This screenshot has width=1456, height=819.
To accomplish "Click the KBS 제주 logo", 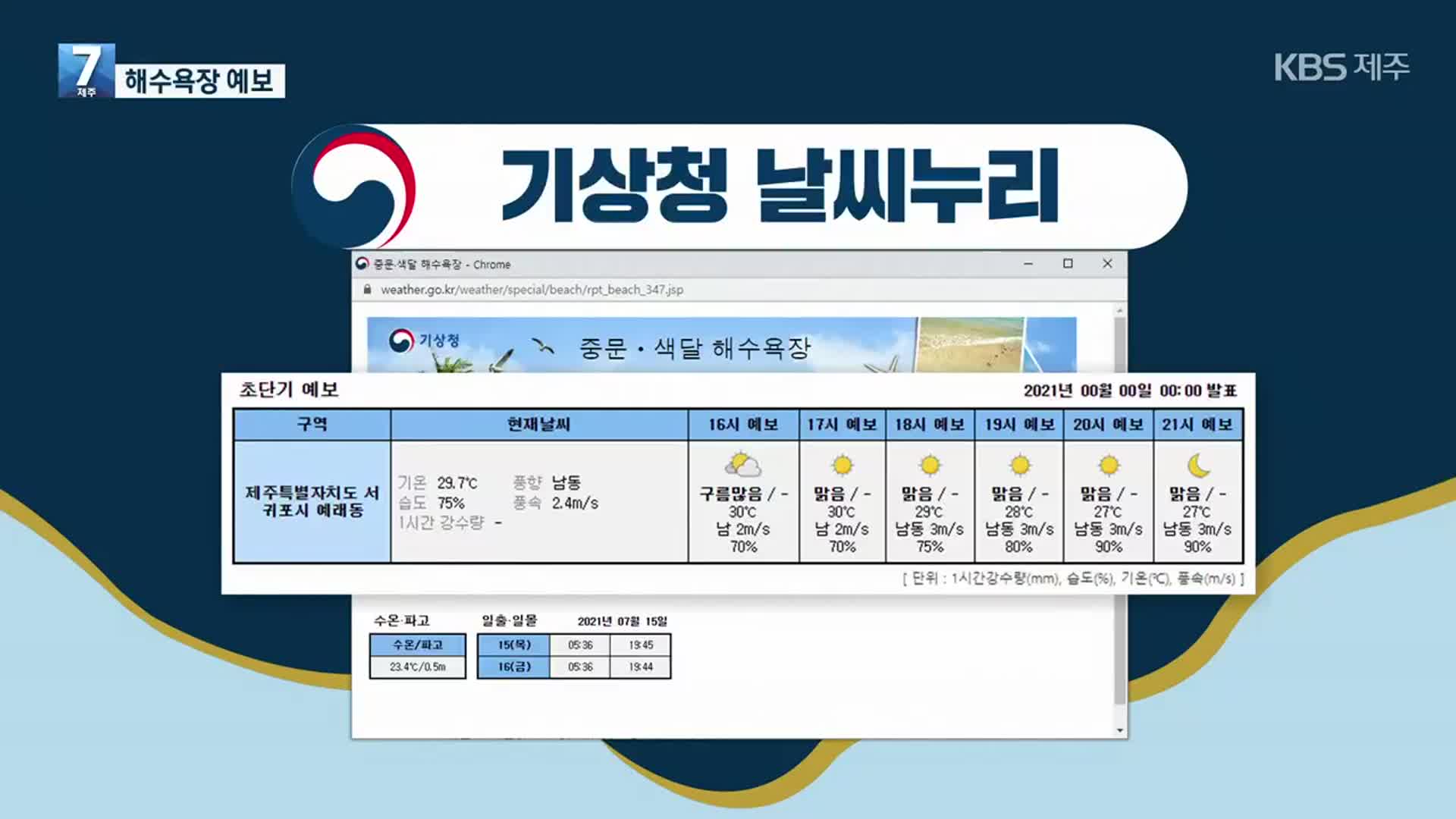I will point(1341,67).
